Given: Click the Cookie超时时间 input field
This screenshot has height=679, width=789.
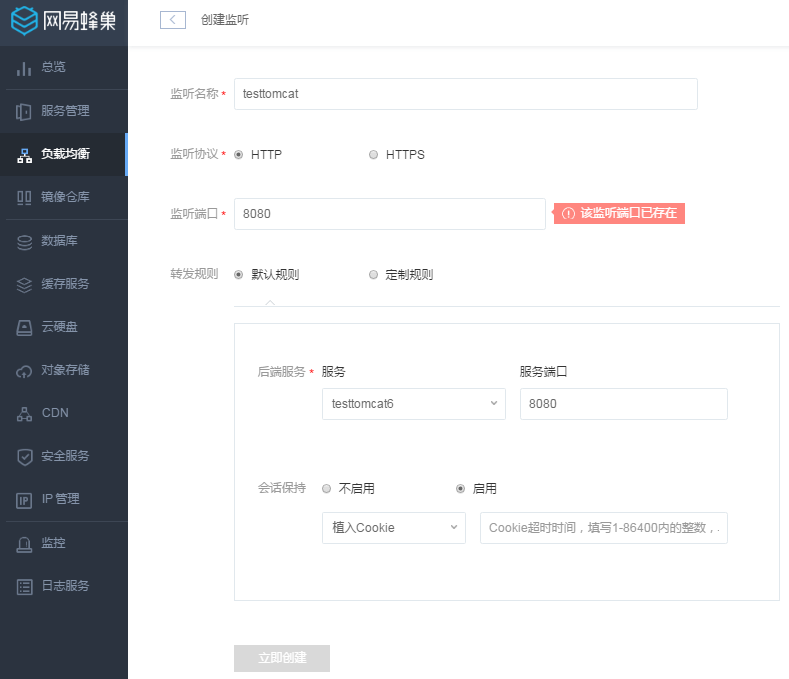Looking at the screenshot, I should pyautogui.click(x=603, y=528).
